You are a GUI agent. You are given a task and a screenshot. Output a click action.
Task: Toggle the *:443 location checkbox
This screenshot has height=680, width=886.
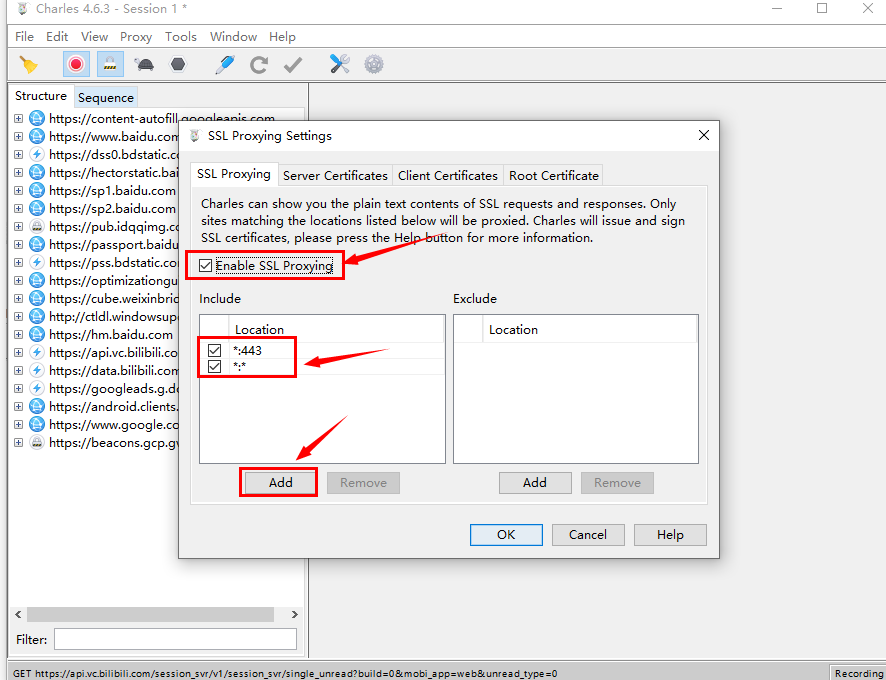[x=214, y=350]
